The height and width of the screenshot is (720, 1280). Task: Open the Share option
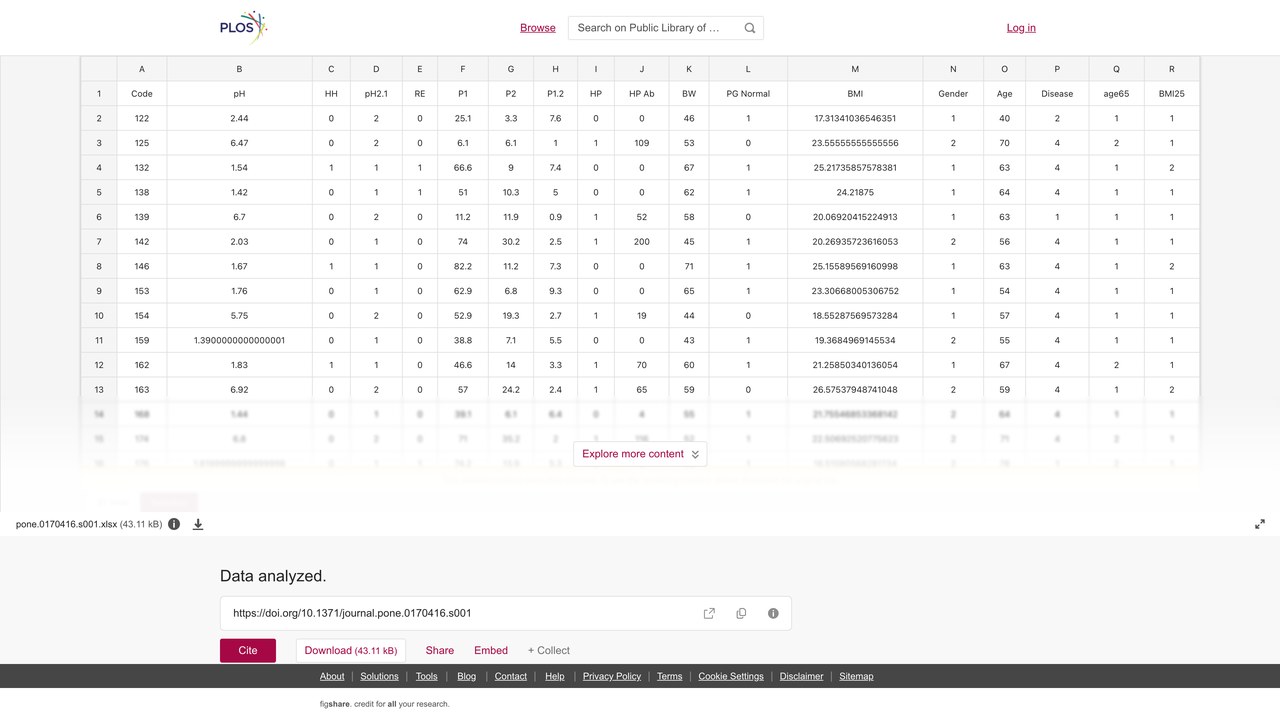[x=440, y=650]
